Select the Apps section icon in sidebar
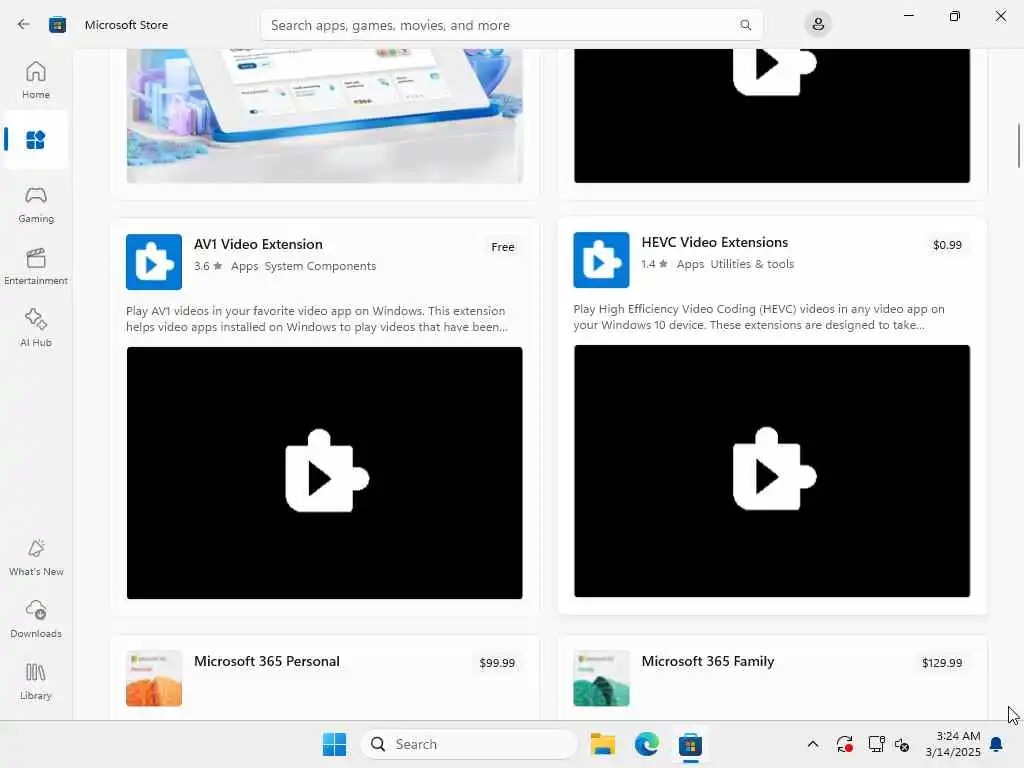The image size is (1024, 768). (35, 140)
